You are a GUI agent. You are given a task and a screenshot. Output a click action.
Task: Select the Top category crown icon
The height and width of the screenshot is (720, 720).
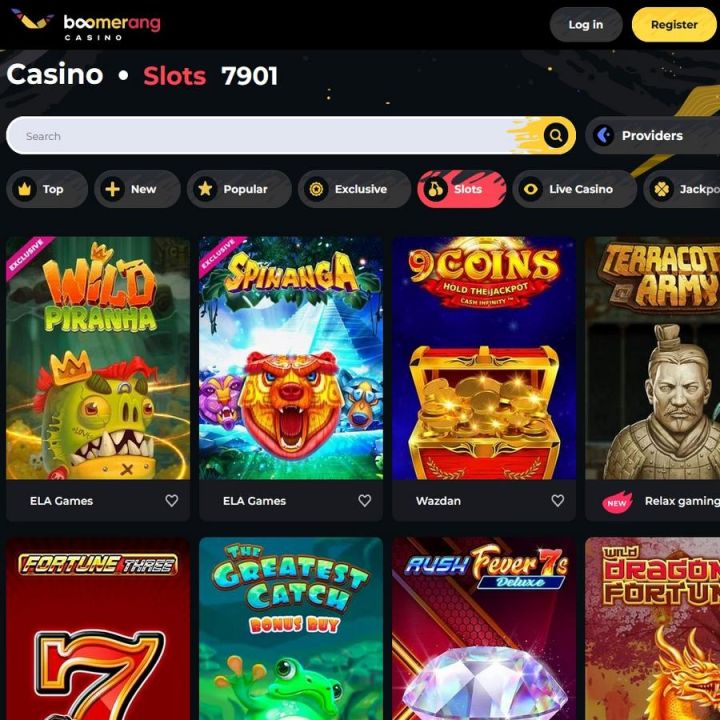(24, 189)
